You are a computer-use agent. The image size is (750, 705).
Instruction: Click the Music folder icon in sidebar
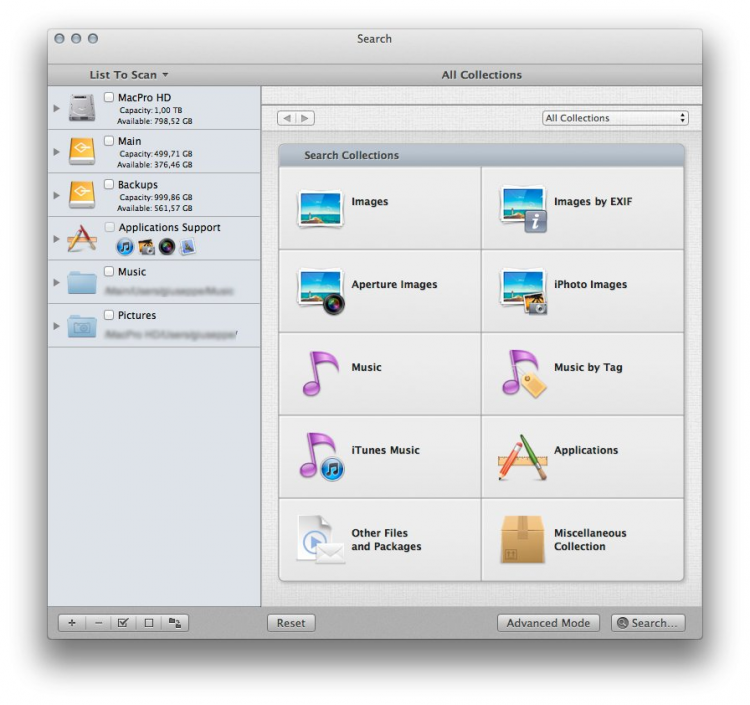click(x=82, y=282)
